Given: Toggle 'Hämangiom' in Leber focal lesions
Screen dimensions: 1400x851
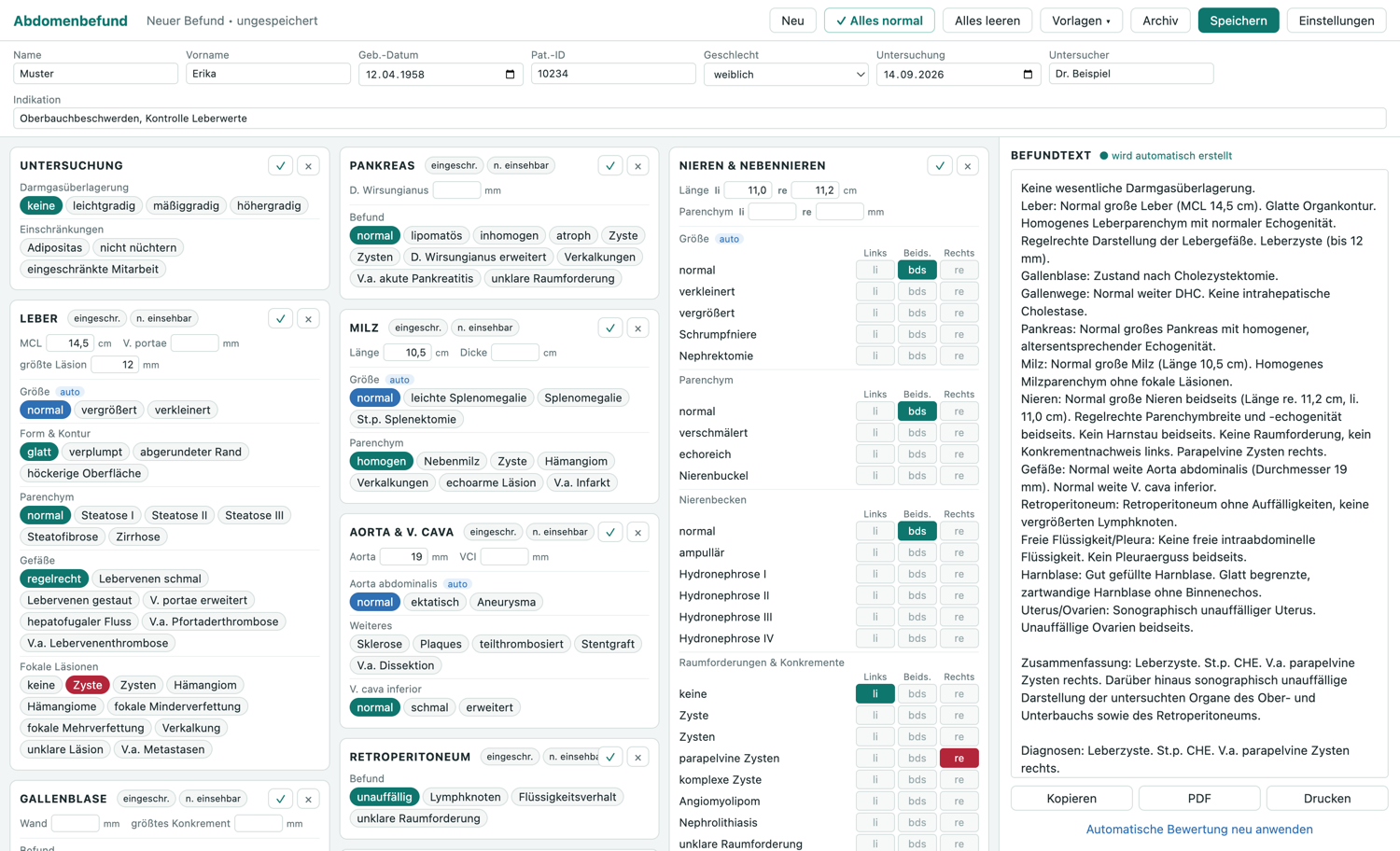Looking at the screenshot, I should click(x=204, y=686).
